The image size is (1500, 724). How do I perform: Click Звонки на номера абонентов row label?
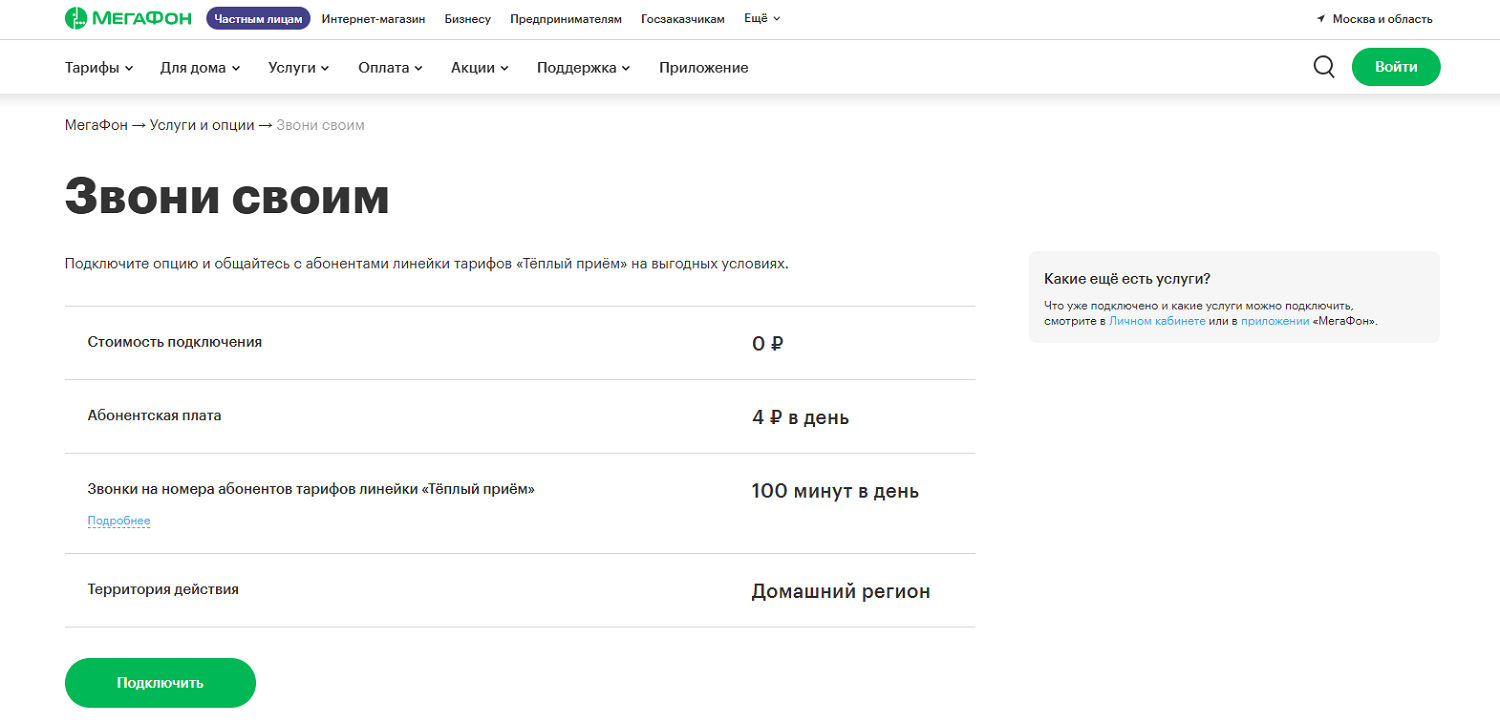tap(311, 489)
